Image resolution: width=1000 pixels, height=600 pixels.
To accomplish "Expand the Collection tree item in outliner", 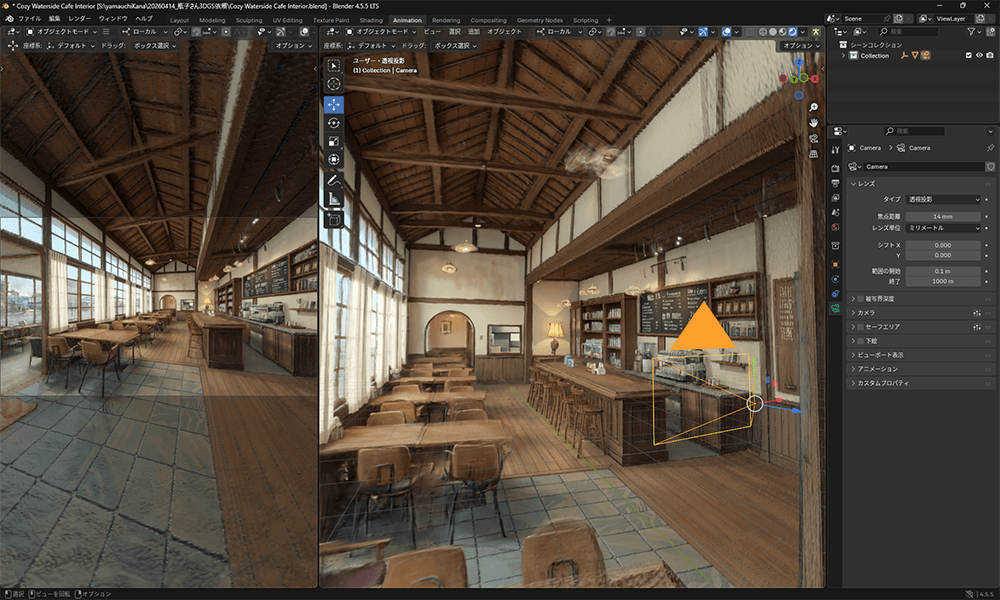I will click(843, 56).
